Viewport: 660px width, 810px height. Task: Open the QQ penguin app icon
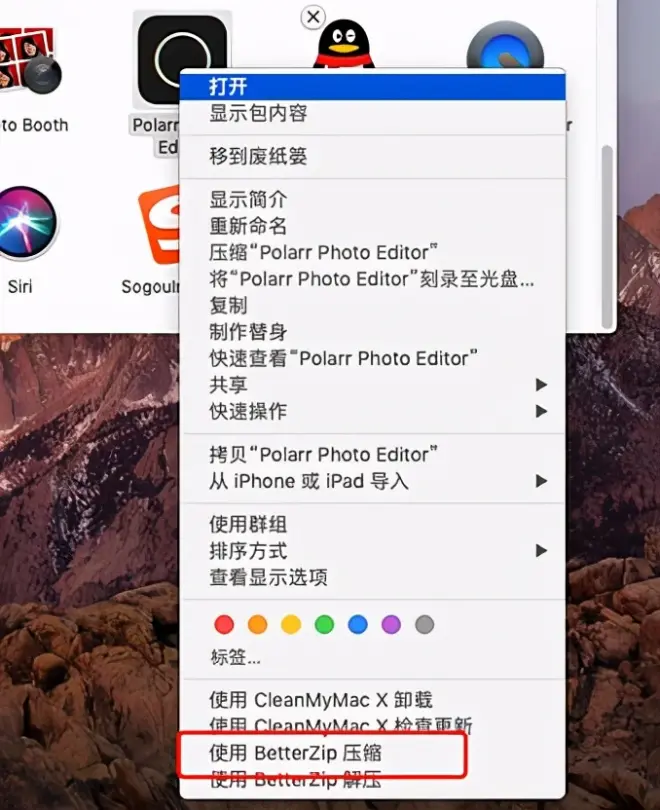click(344, 45)
